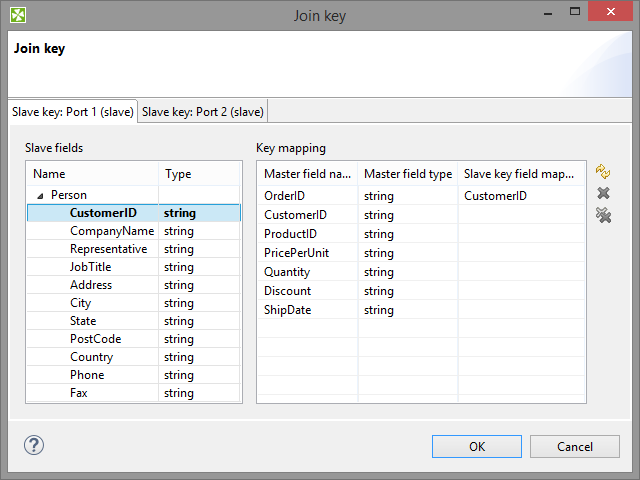The image size is (640, 480).
Task: Click the remove all mappings double X icon
Action: coord(603,215)
